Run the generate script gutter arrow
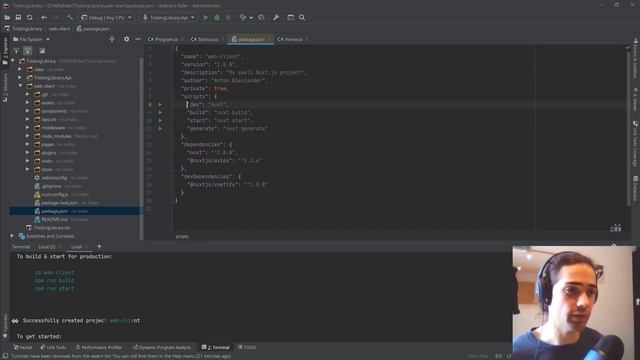The height and width of the screenshot is (360, 640). pyautogui.click(x=160, y=128)
